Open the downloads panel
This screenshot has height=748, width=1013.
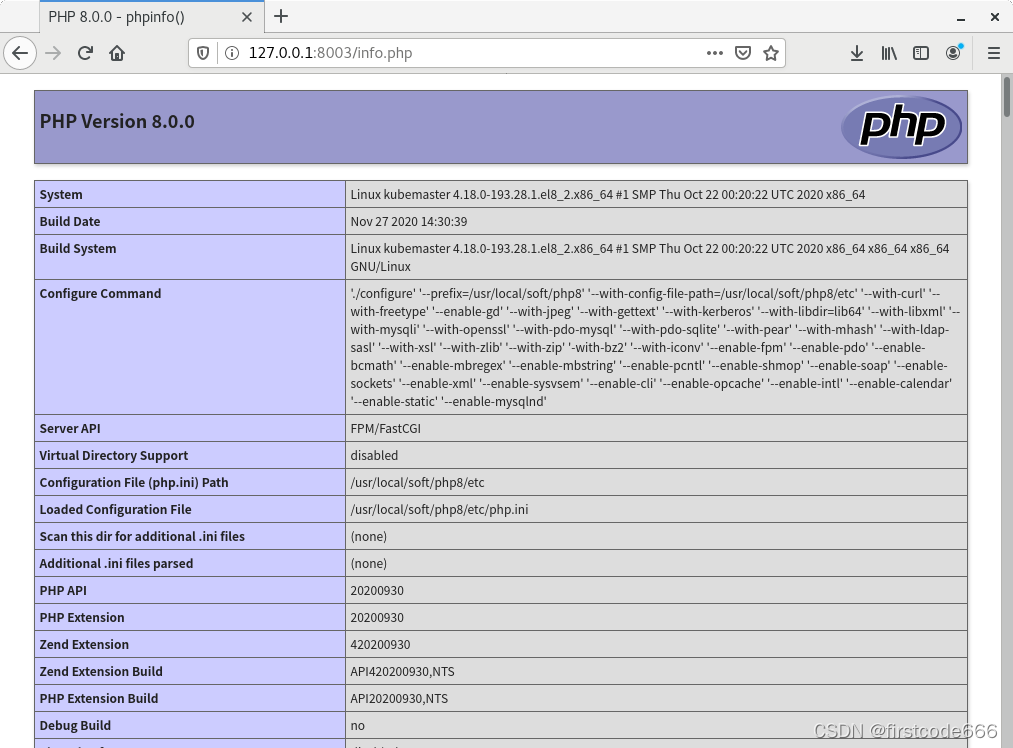tap(857, 53)
